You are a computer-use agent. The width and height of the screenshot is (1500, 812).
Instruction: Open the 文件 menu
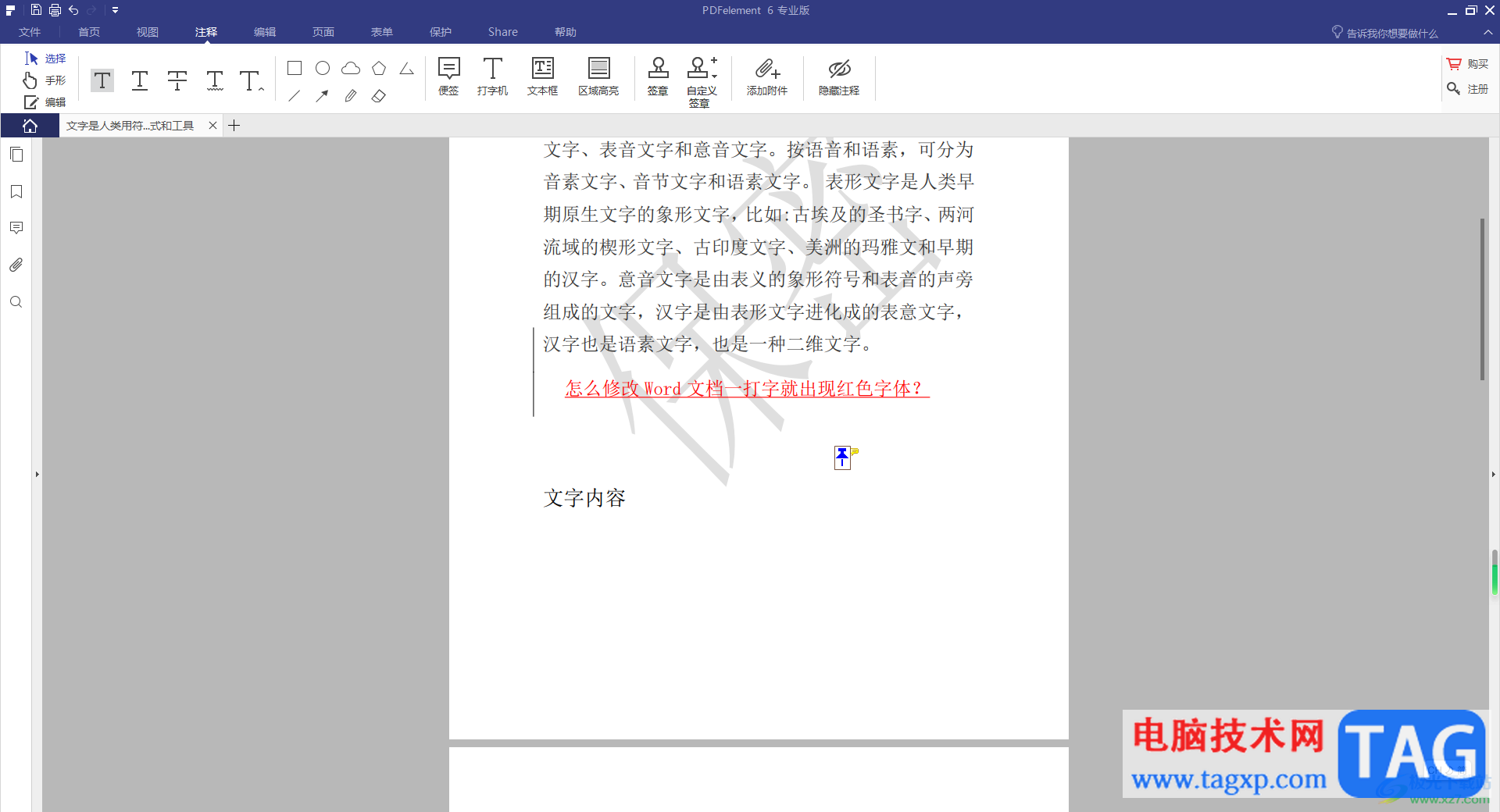[30, 32]
